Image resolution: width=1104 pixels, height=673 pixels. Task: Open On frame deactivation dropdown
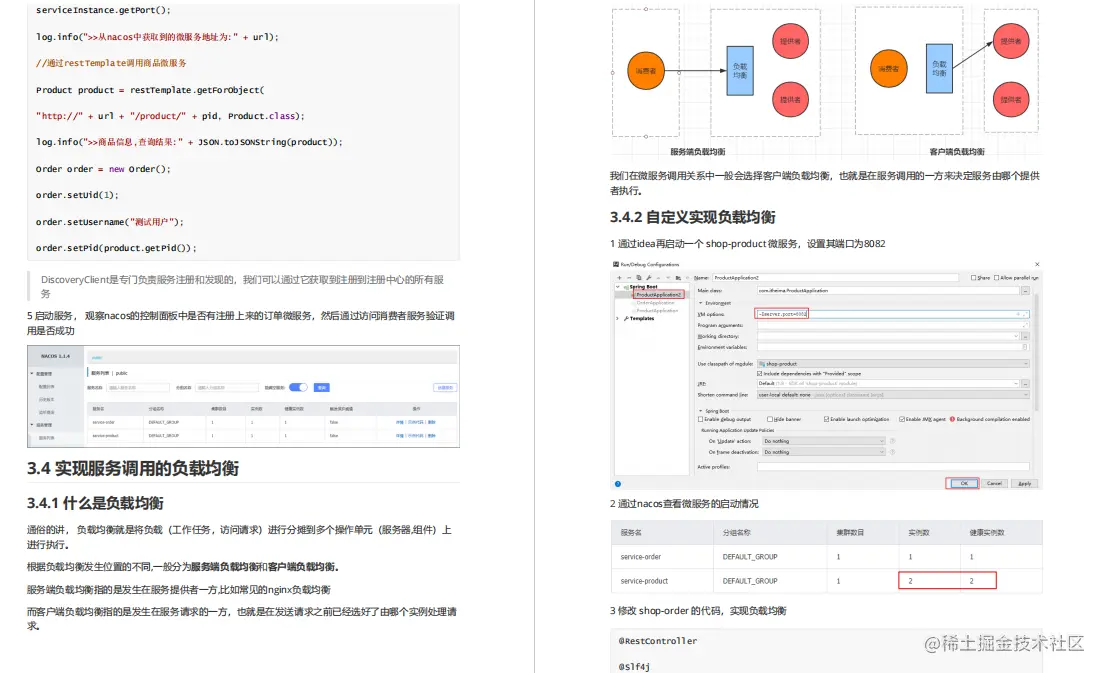tap(824, 452)
